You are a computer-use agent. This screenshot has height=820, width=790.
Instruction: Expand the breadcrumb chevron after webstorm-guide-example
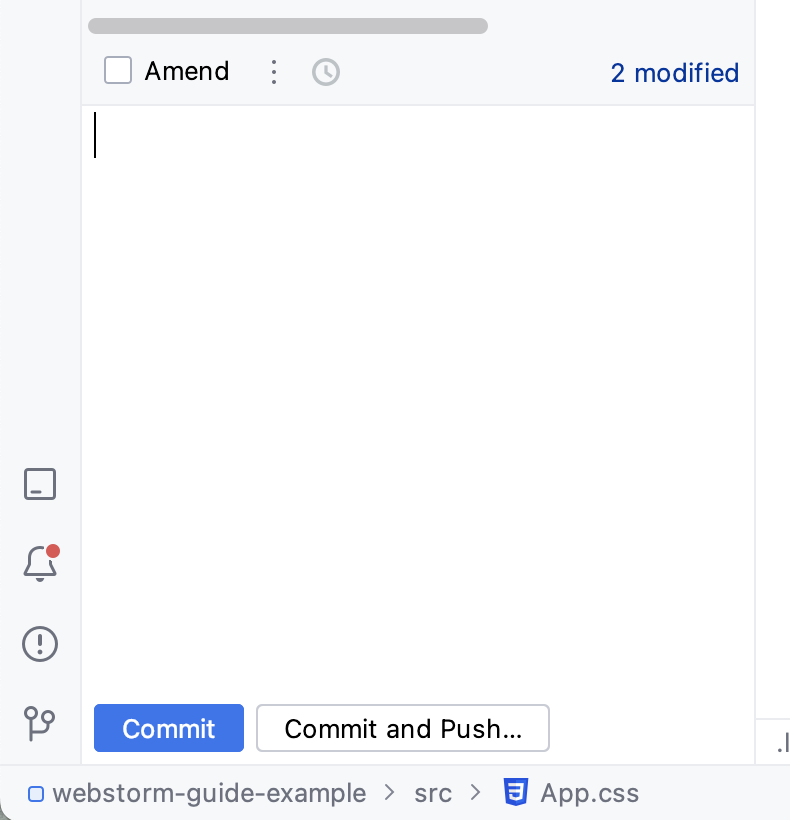pos(390,793)
